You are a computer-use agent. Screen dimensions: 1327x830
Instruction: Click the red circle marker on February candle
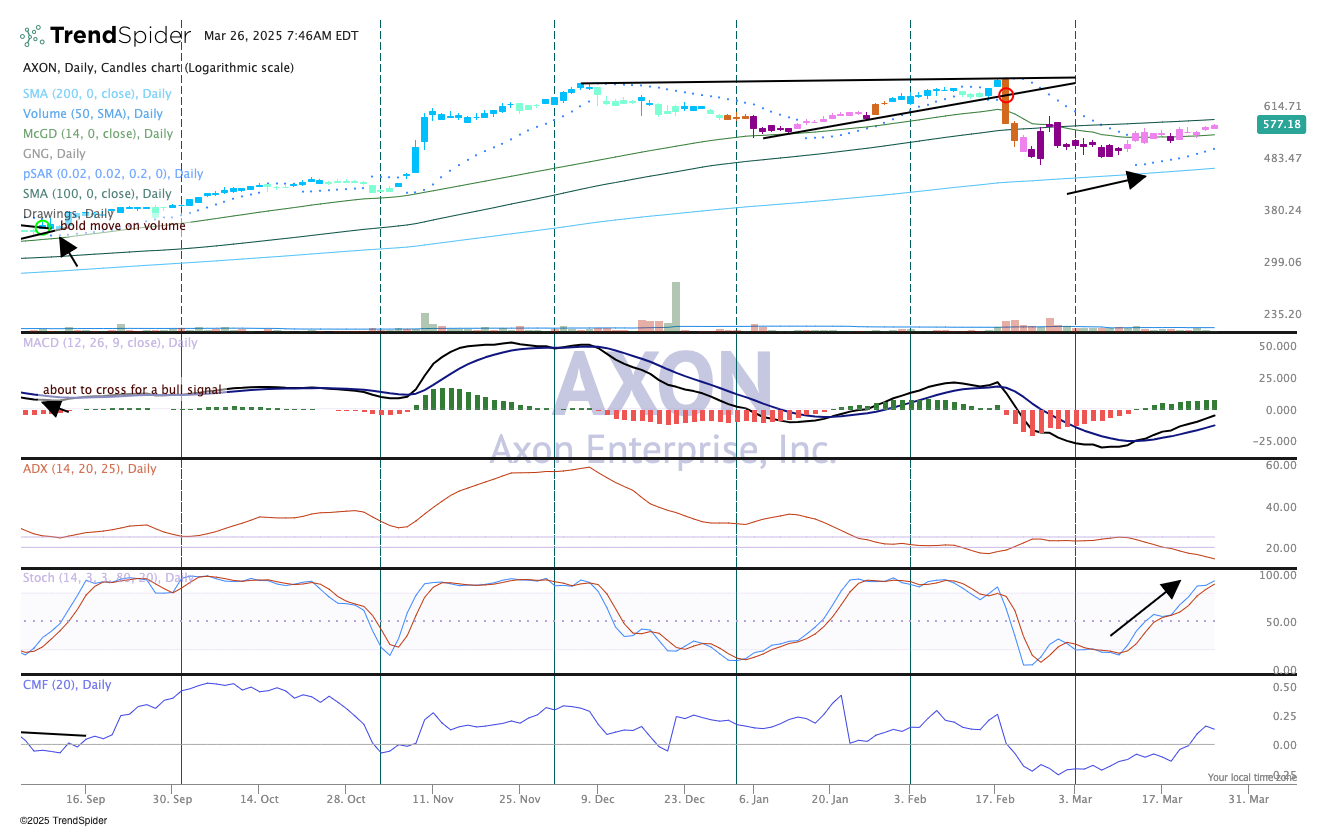pos(1007,96)
